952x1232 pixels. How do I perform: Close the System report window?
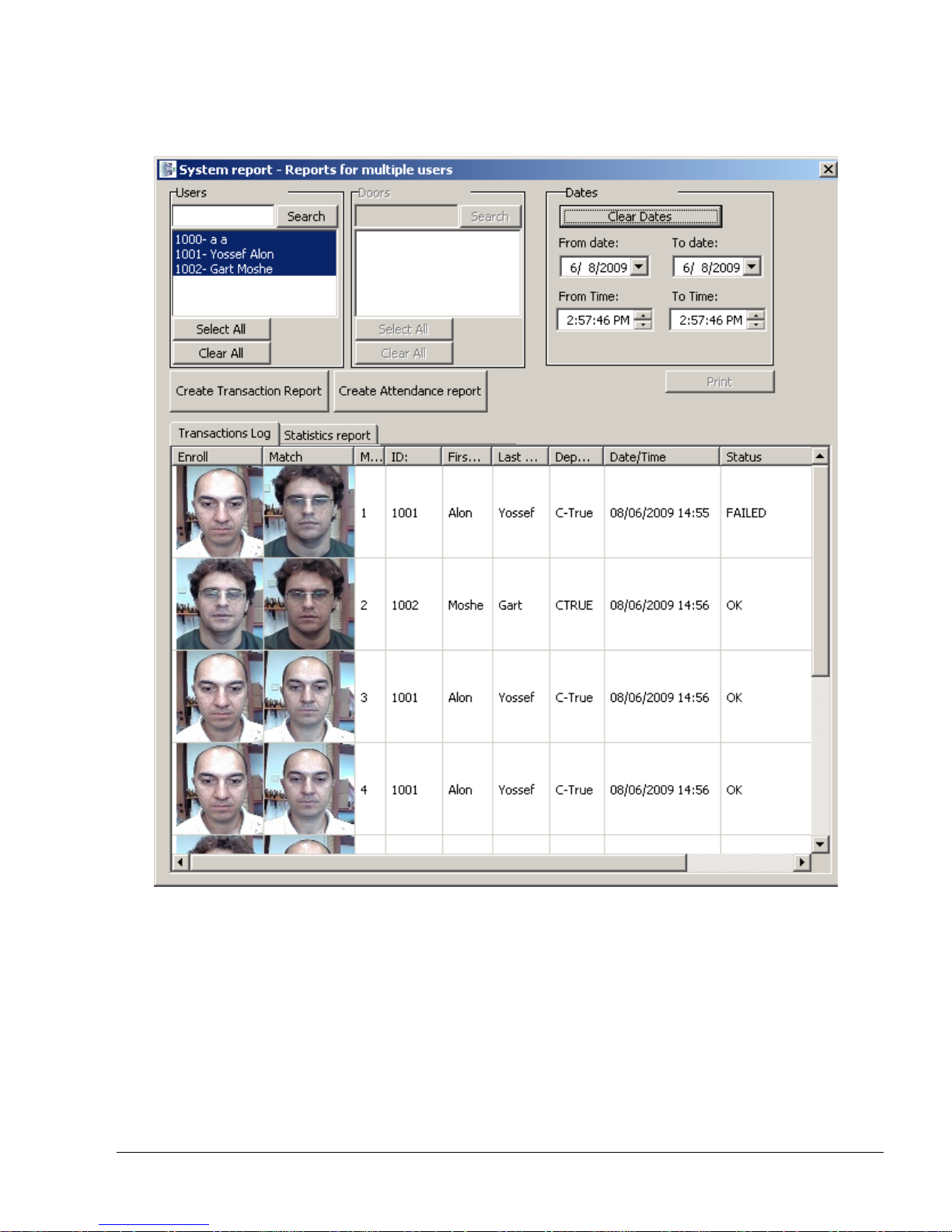point(828,169)
